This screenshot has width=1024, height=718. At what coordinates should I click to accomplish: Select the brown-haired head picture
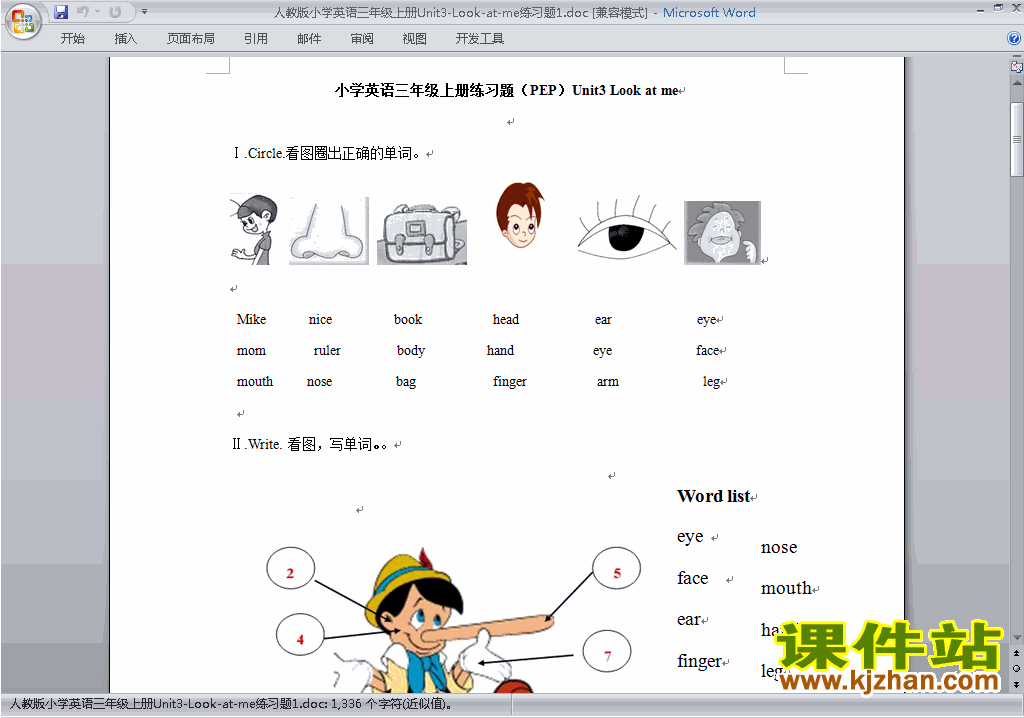[x=519, y=215]
